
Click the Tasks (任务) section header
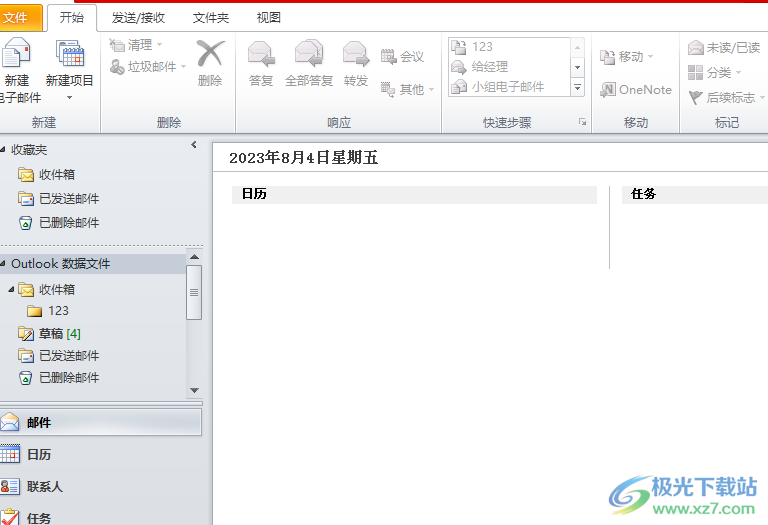point(695,194)
